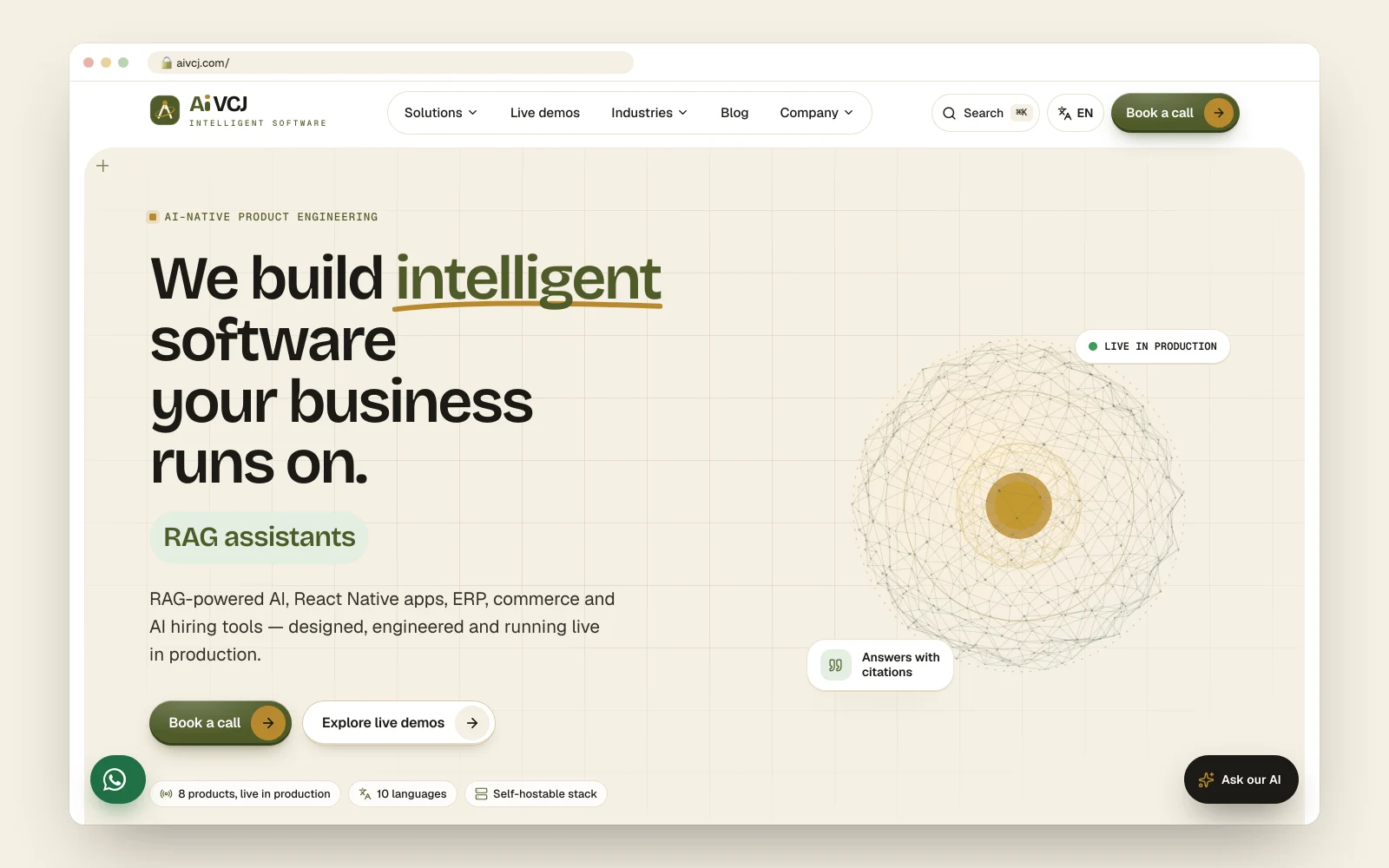Click the magnifier icon in Search
Screen dimensions: 1389x868
pyautogui.click(x=949, y=113)
